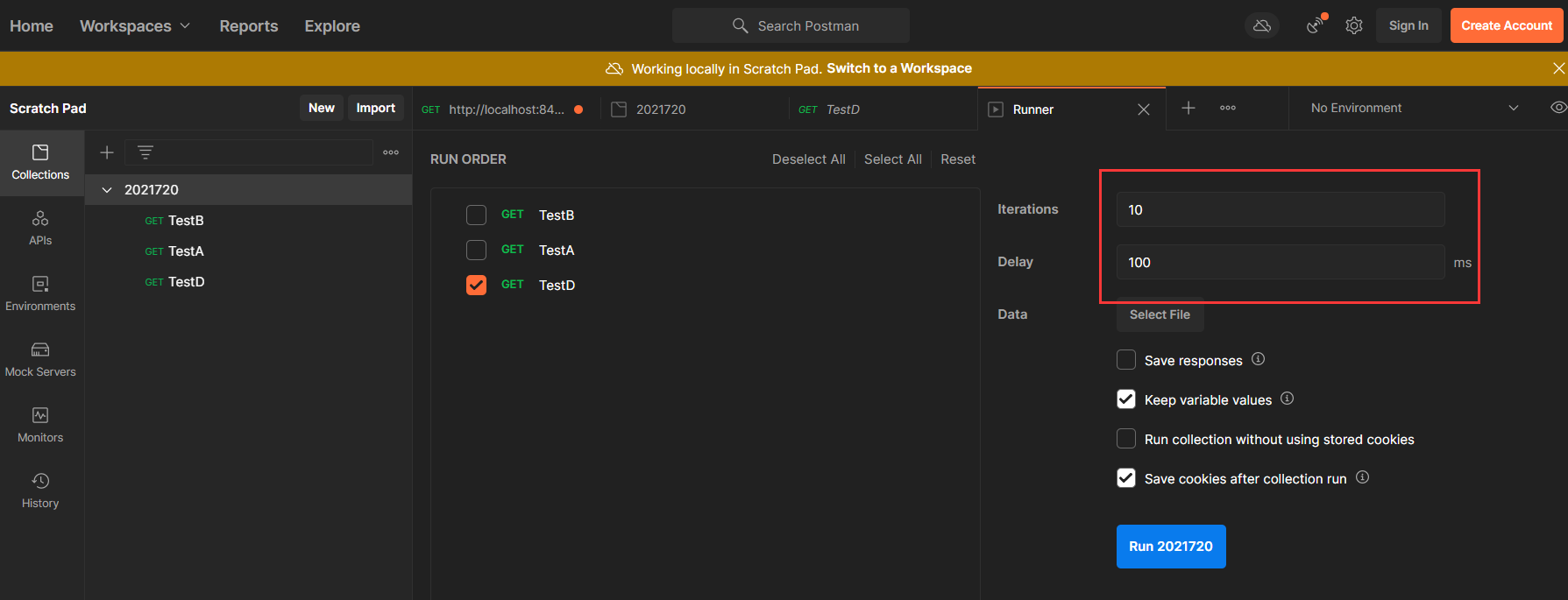Select TestB in collection tree
This screenshot has height=600, width=1568.
coord(248,221)
